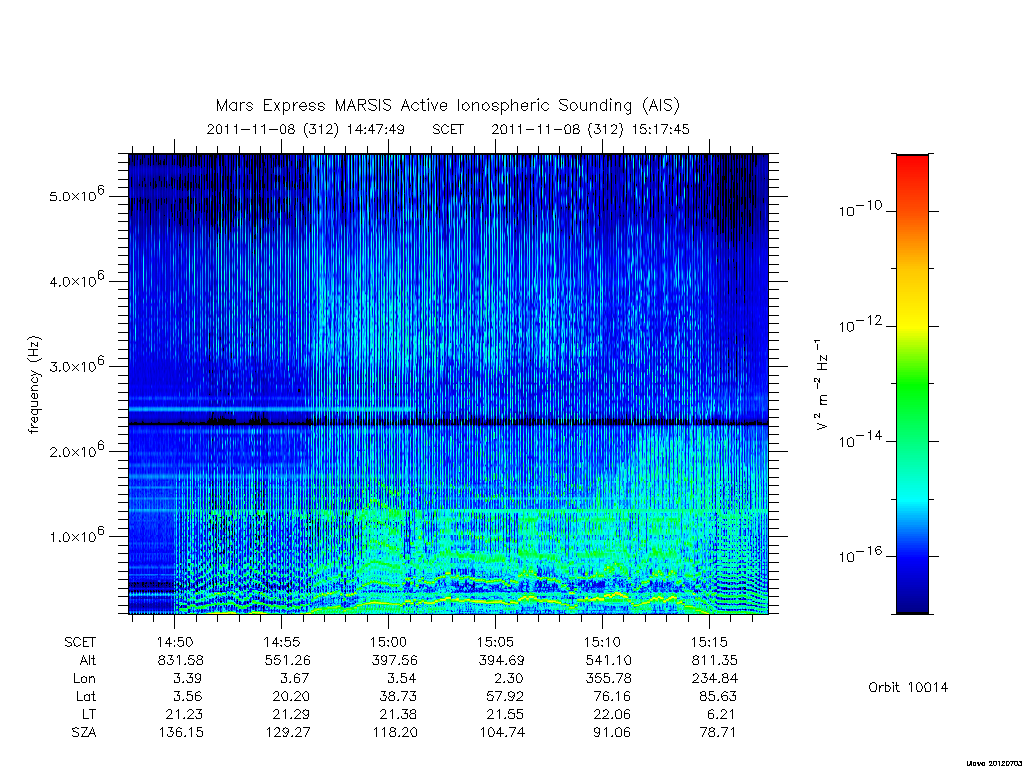Screen dimensions: 1024x768
Task: Click the time tick label 15:10
Action: (x=602, y=643)
